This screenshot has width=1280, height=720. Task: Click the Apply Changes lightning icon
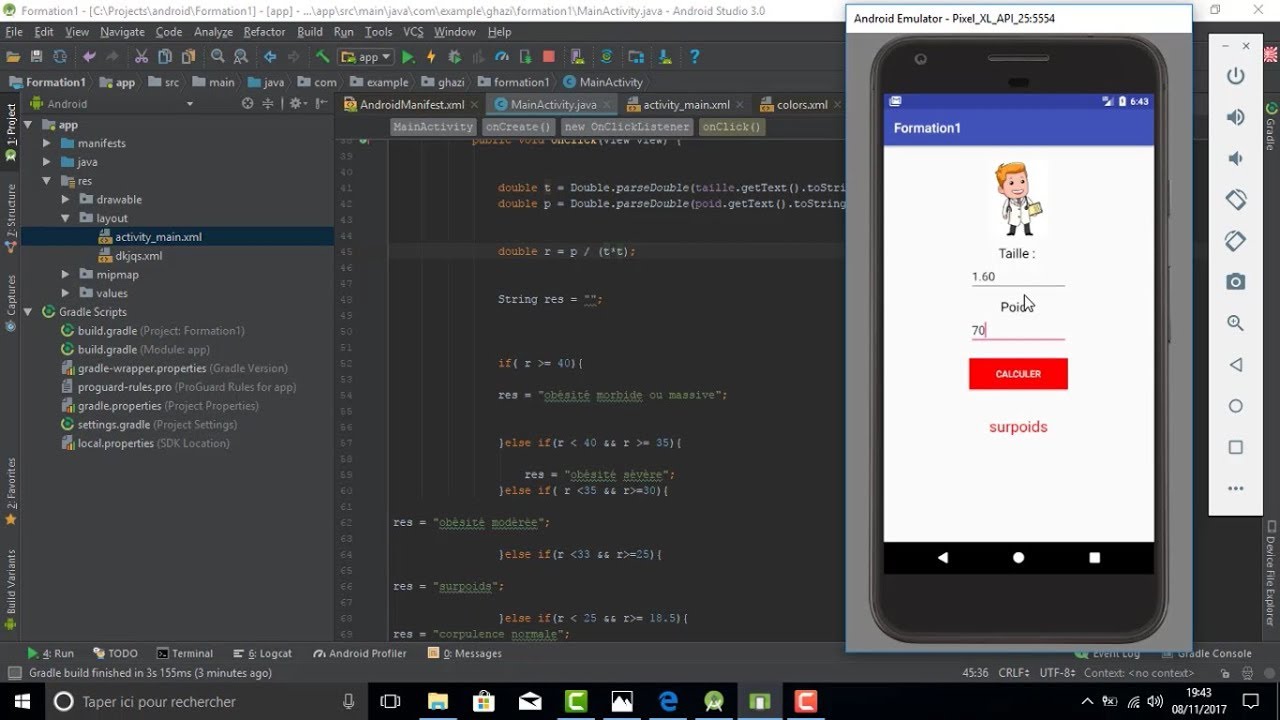click(x=431, y=57)
